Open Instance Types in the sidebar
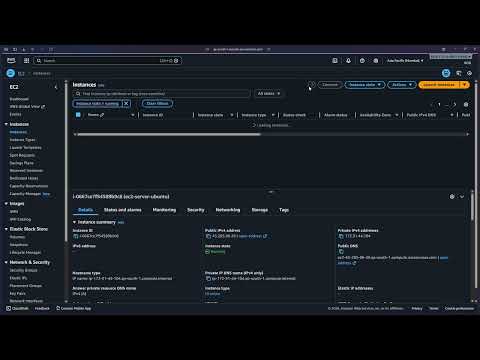Image resolution: width=480 pixels, height=360 pixels. (x=22, y=140)
